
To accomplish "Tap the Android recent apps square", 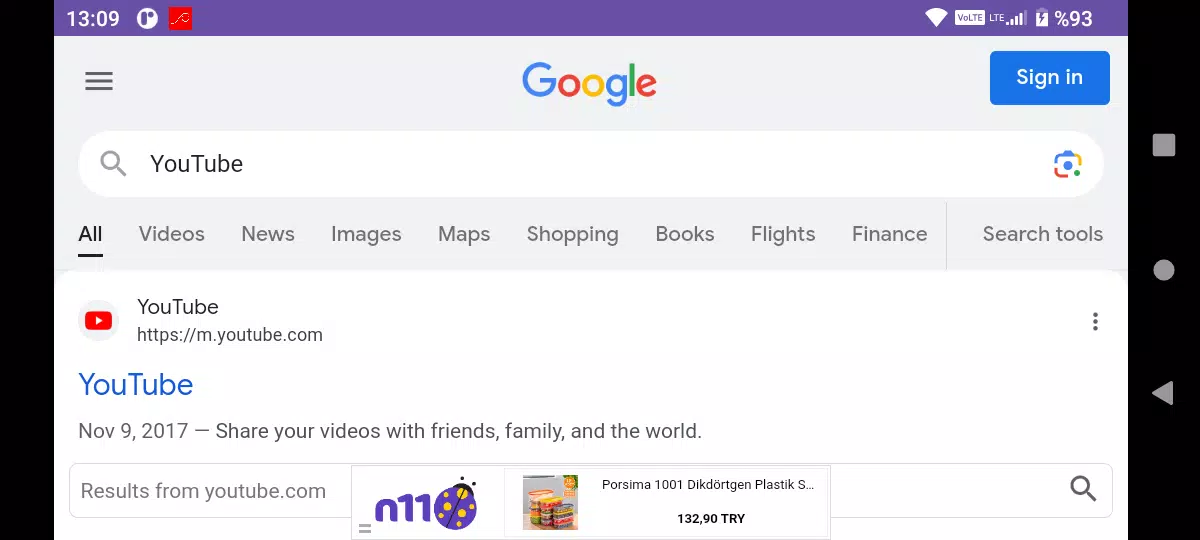I will (1163, 145).
